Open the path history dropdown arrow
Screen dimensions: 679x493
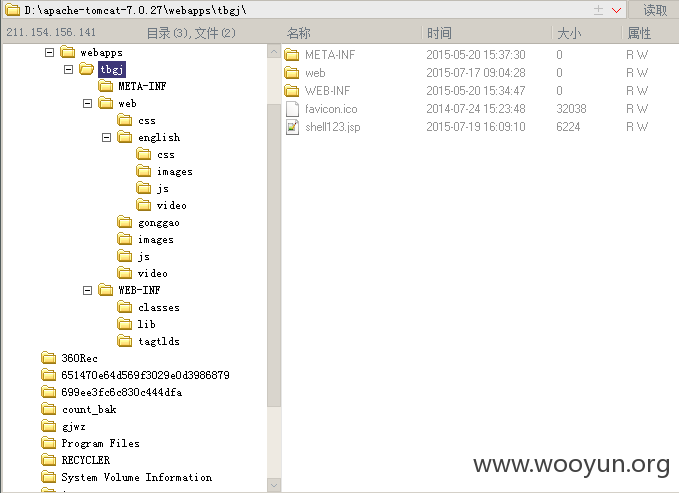point(617,10)
